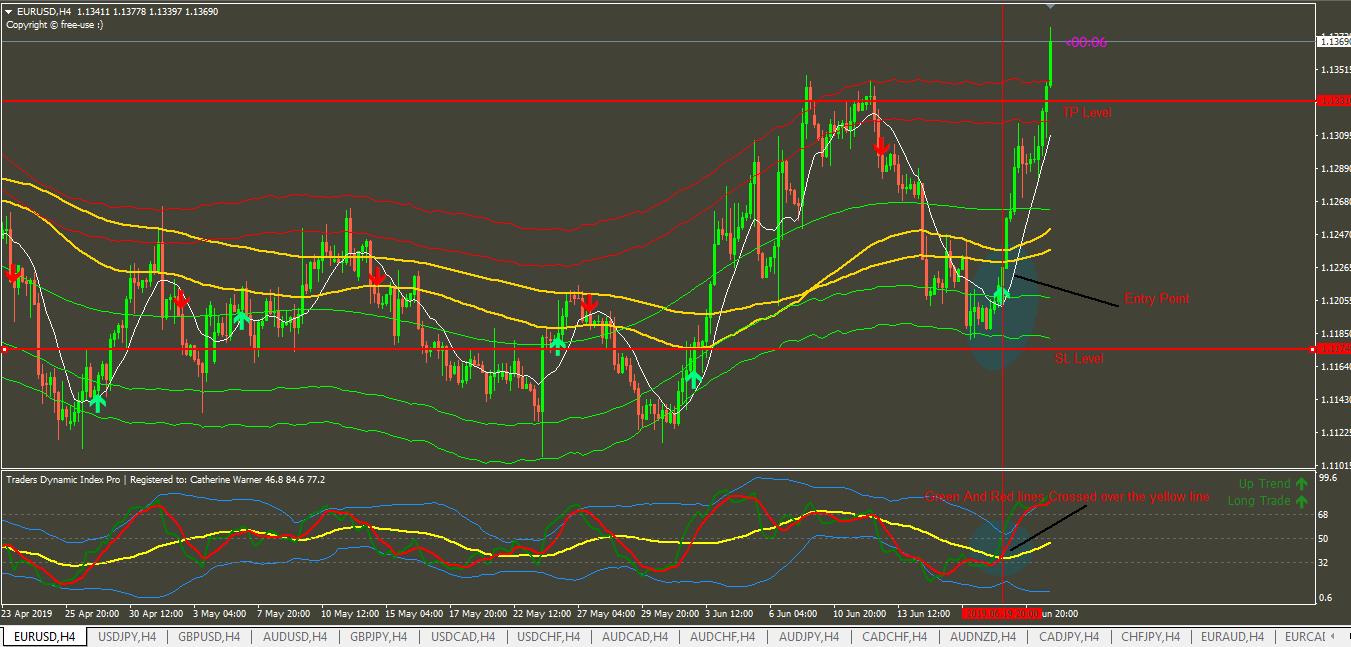Click the green arrow icon beside Long Trade
Image resolution: width=1351 pixels, height=647 pixels.
click(1301, 501)
